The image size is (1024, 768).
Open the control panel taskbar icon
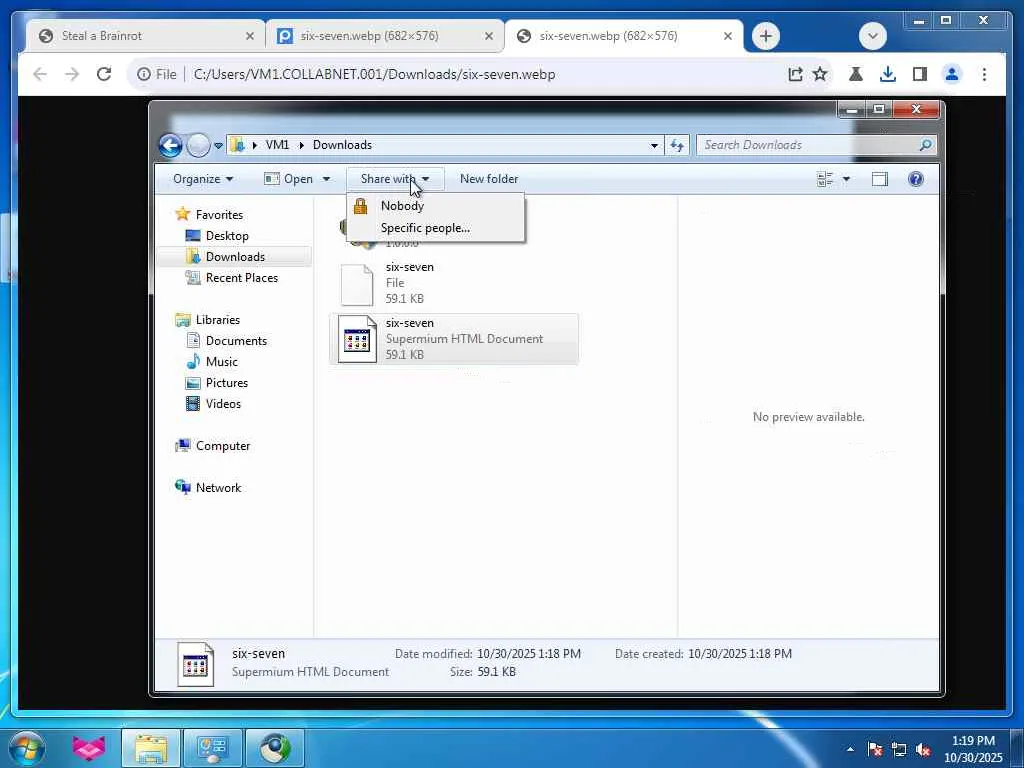coord(213,748)
